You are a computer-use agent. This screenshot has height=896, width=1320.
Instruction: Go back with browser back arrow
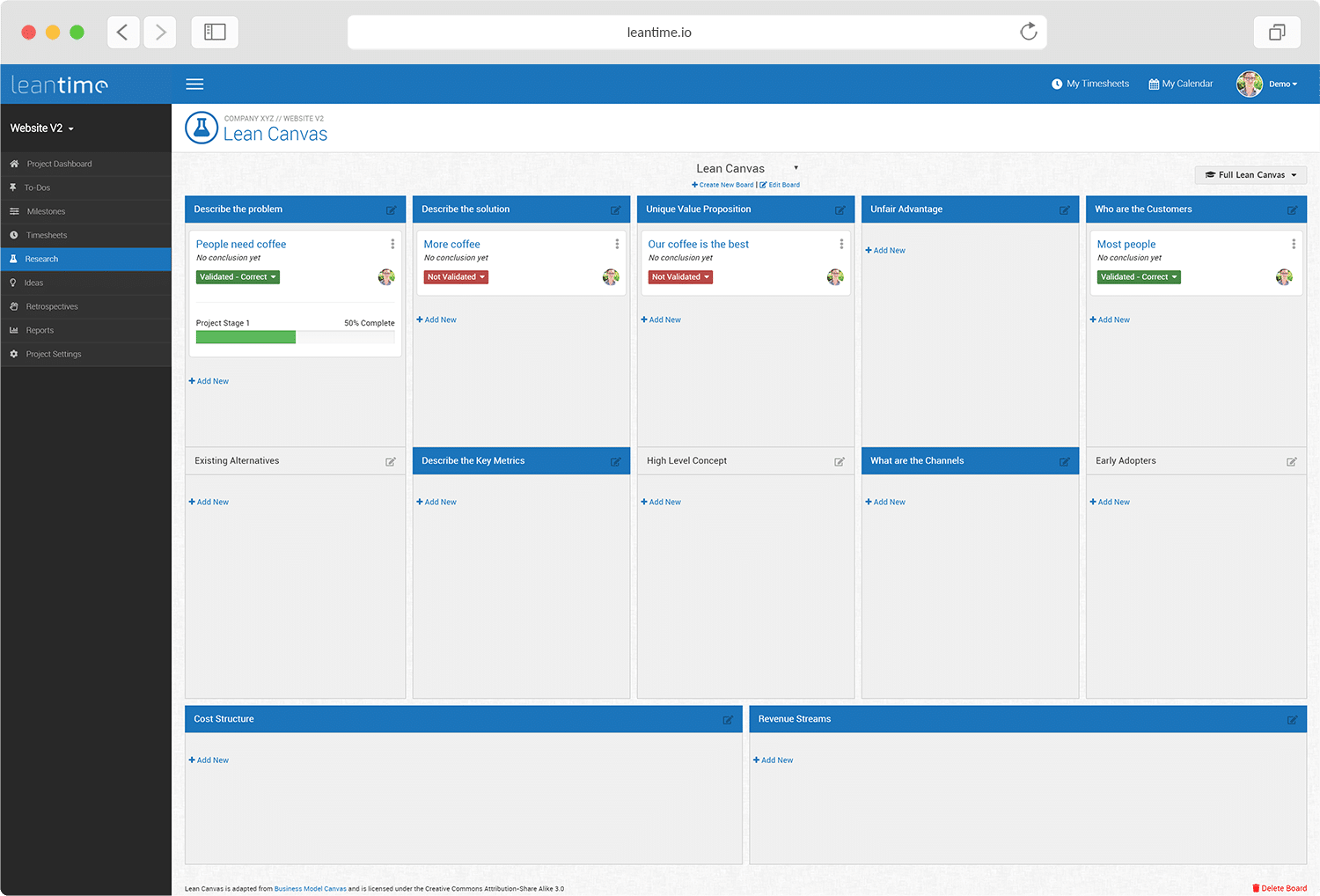coord(123,33)
